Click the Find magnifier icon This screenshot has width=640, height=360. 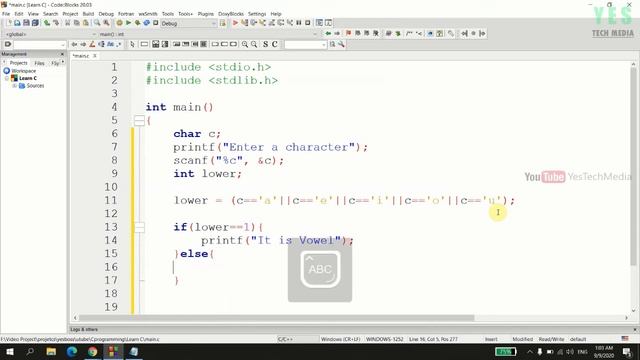97,23
